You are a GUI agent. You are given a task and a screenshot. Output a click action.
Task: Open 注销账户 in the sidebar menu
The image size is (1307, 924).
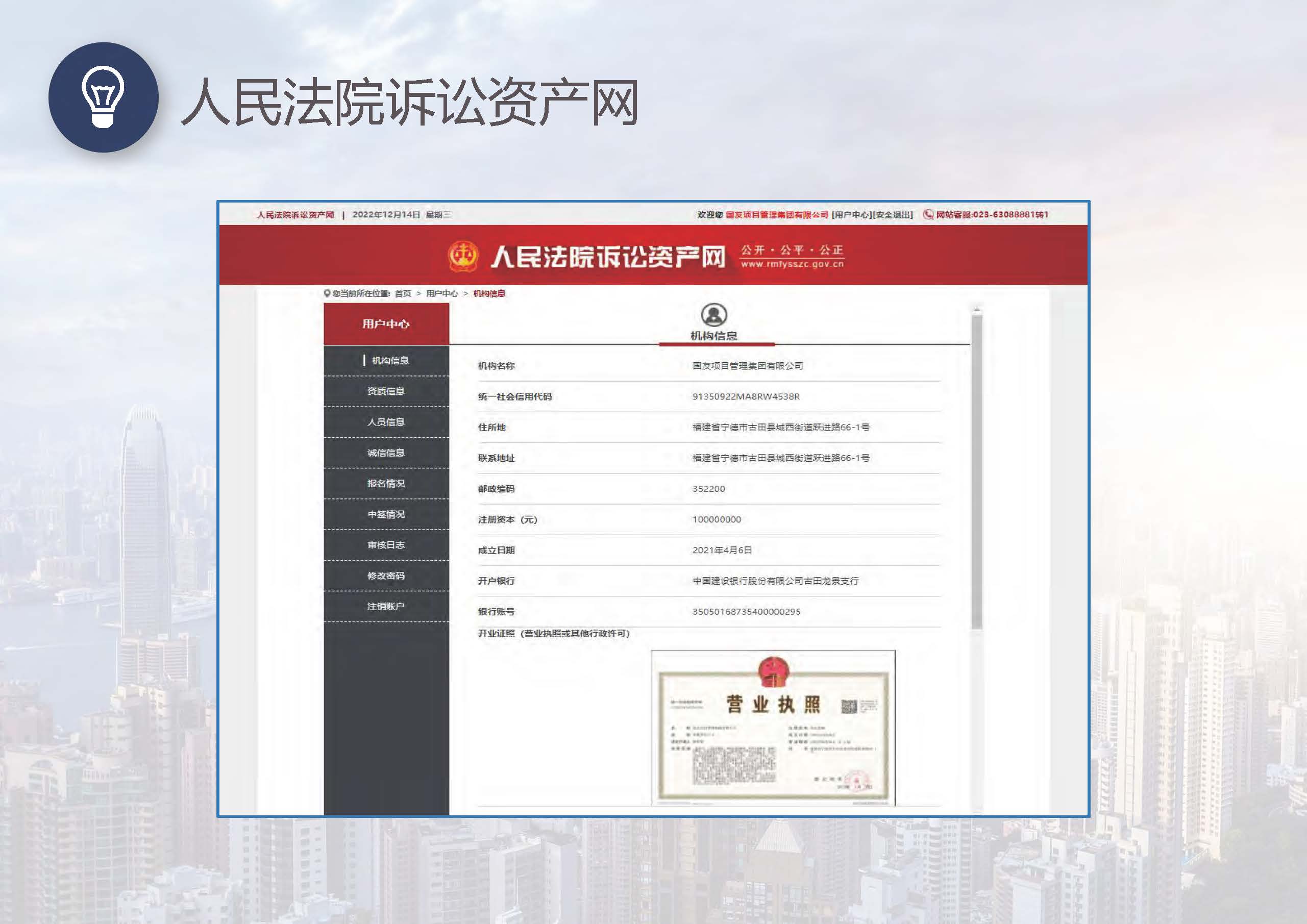point(386,606)
